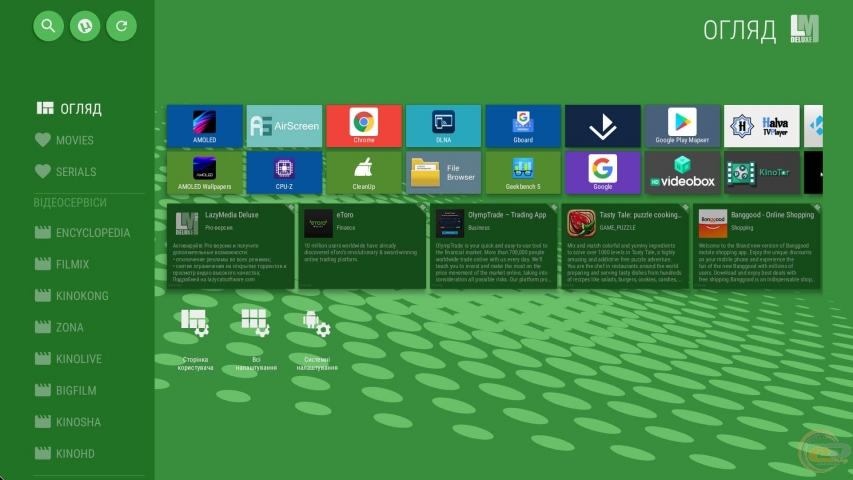
Task: Open SERIALS favorites in sidebar
Action: 65,172
